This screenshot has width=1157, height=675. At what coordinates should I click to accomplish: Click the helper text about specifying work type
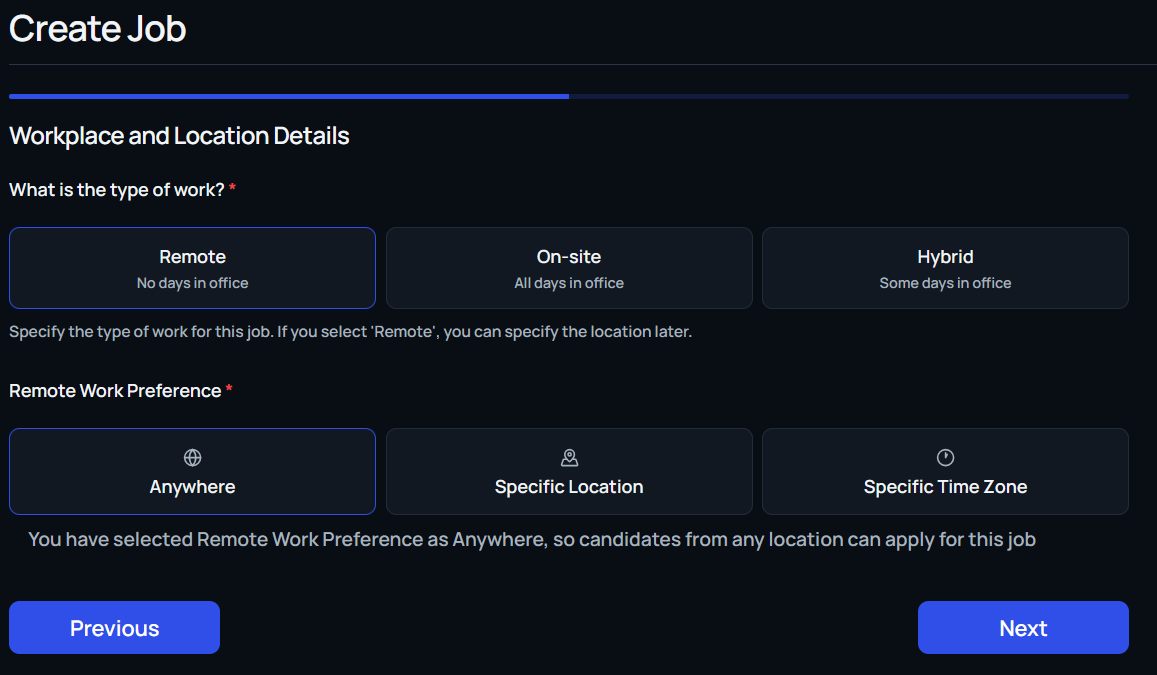350,332
